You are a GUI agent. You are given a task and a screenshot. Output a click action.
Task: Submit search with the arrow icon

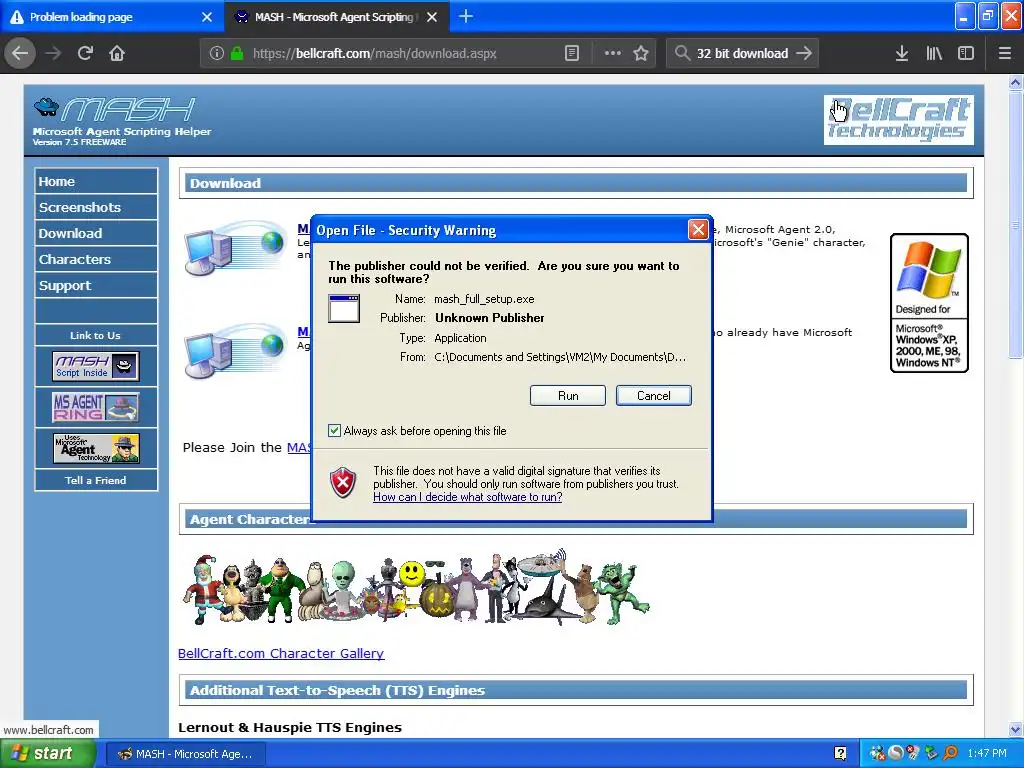click(x=804, y=53)
